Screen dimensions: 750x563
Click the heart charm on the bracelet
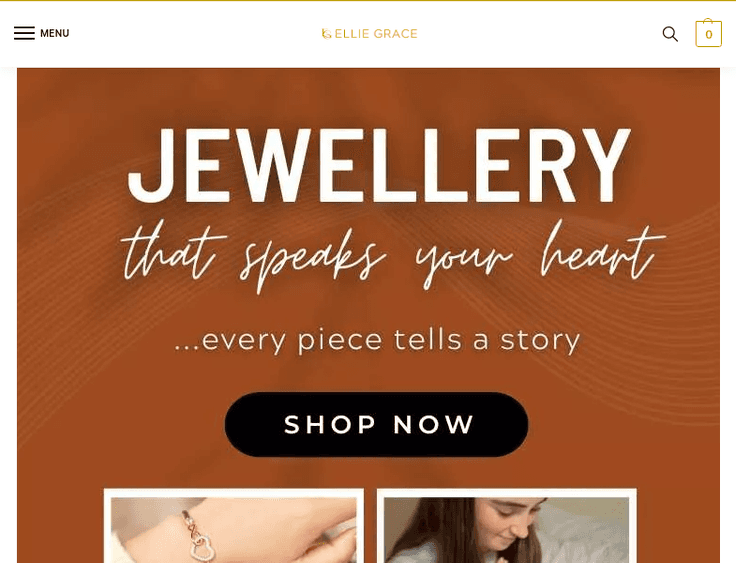pos(200,548)
